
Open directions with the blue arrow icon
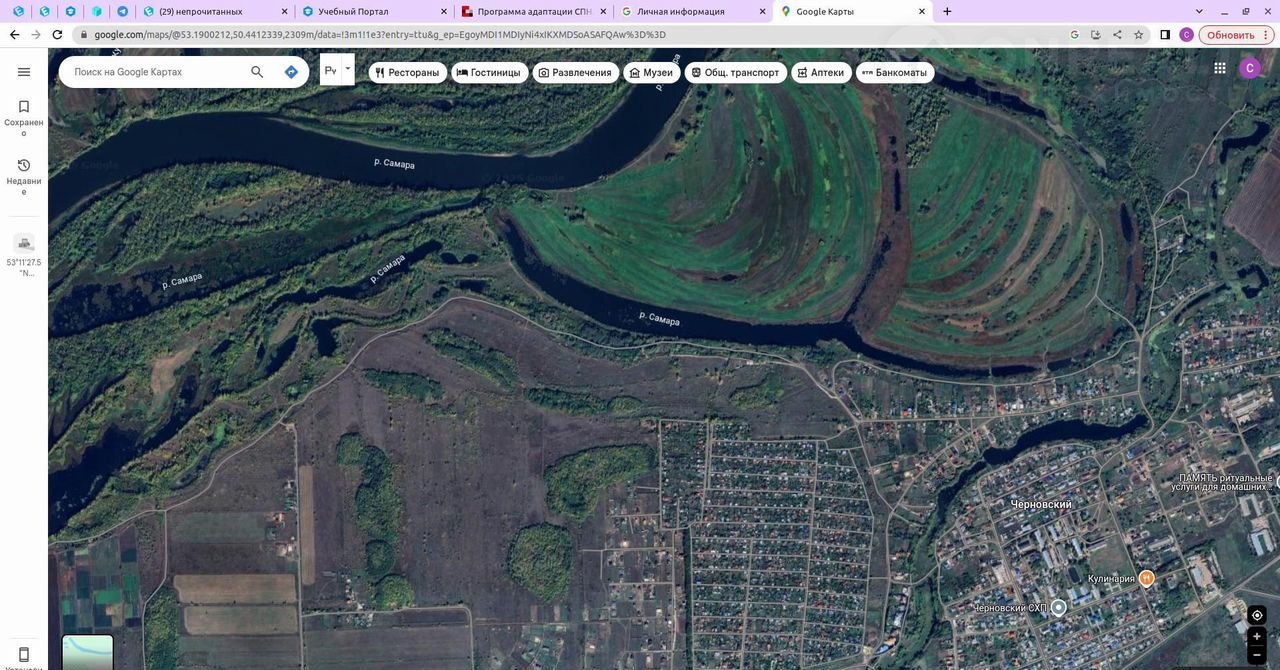[x=291, y=72]
